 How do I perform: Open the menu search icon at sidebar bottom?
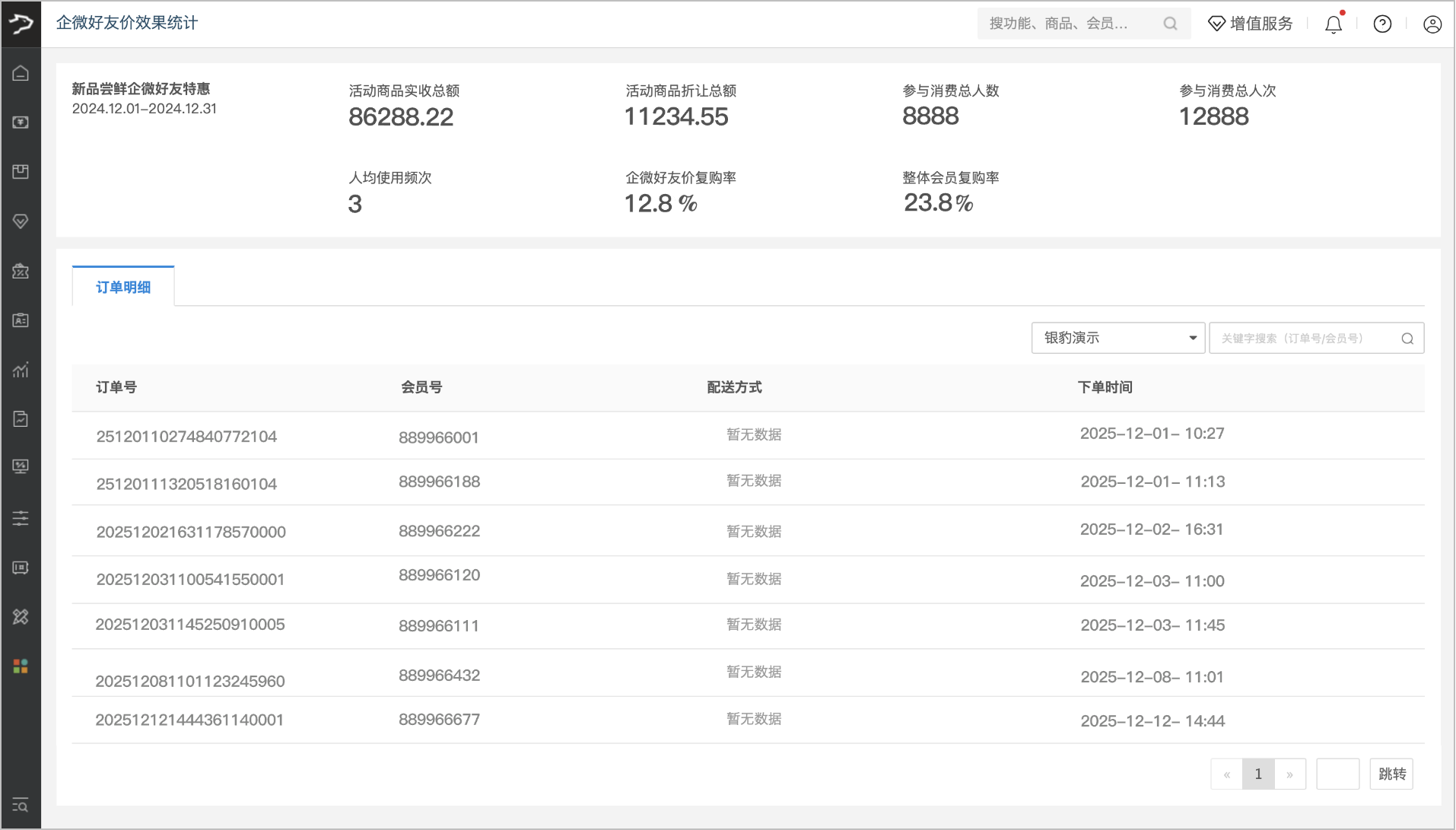click(x=21, y=805)
